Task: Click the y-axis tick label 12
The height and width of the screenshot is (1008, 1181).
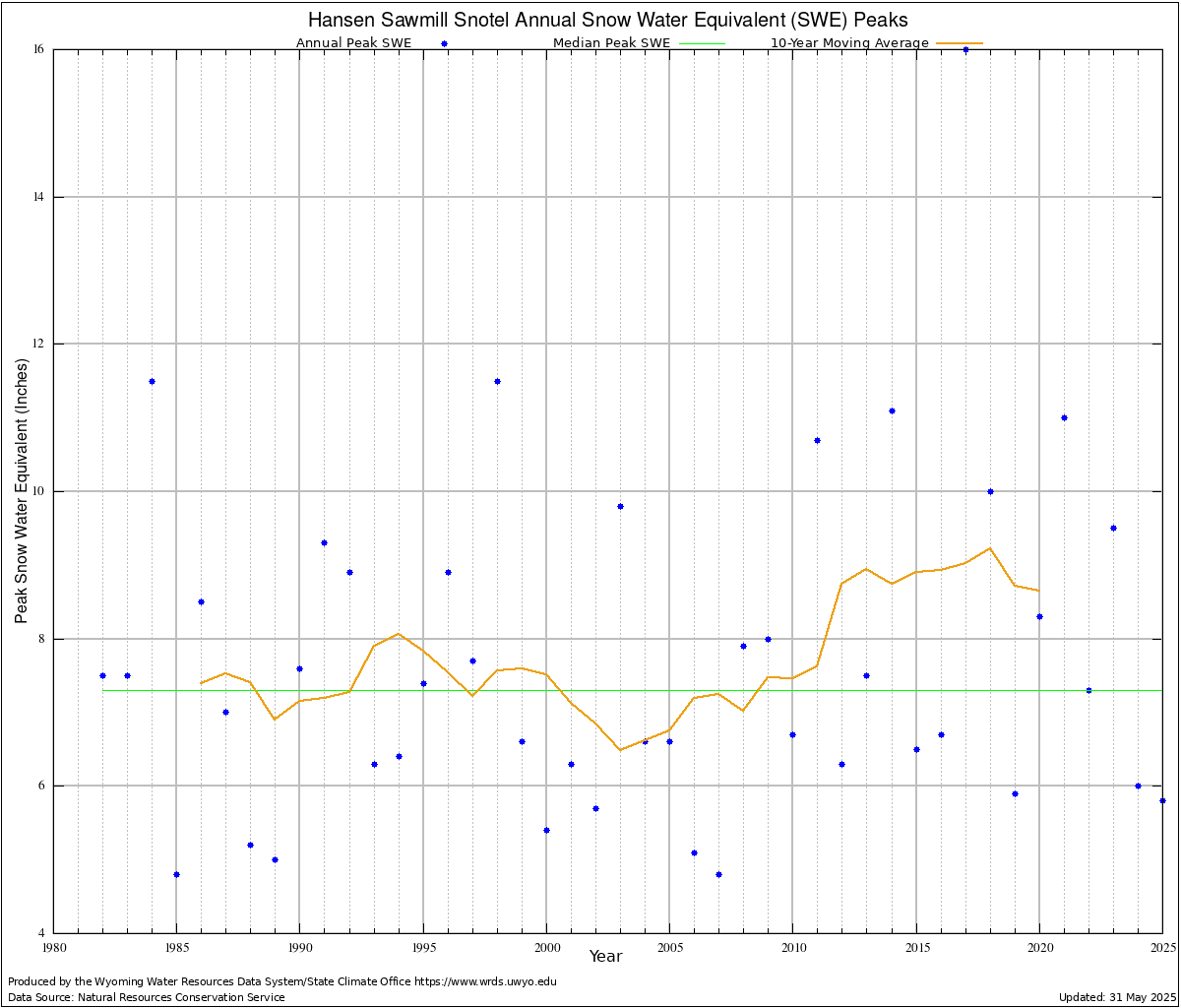Action: 39,344
